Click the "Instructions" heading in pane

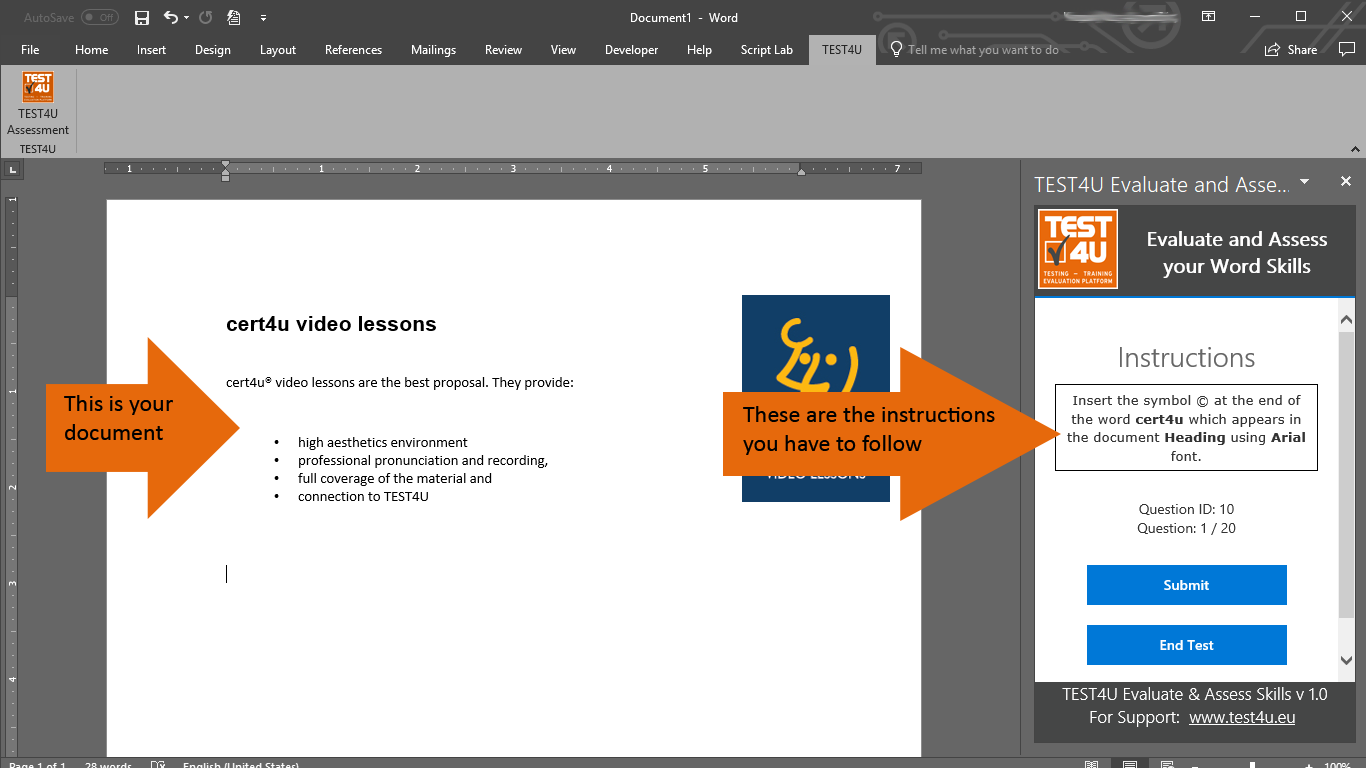tap(1186, 358)
